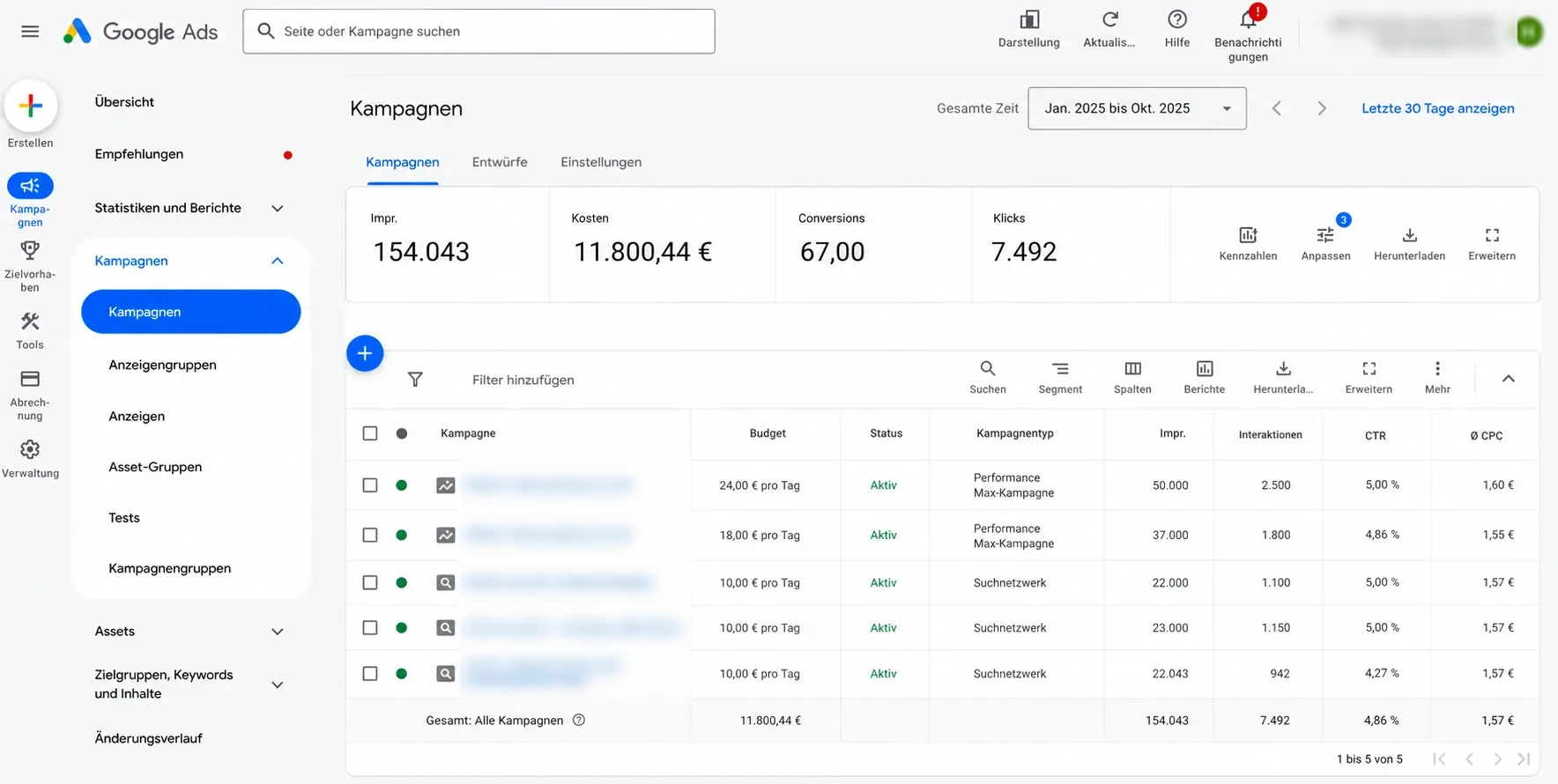Open Empfehlungen in the sidebar
Image resolution: width=1558 pixels, height=784 pixels.
[x=139, y=154]
